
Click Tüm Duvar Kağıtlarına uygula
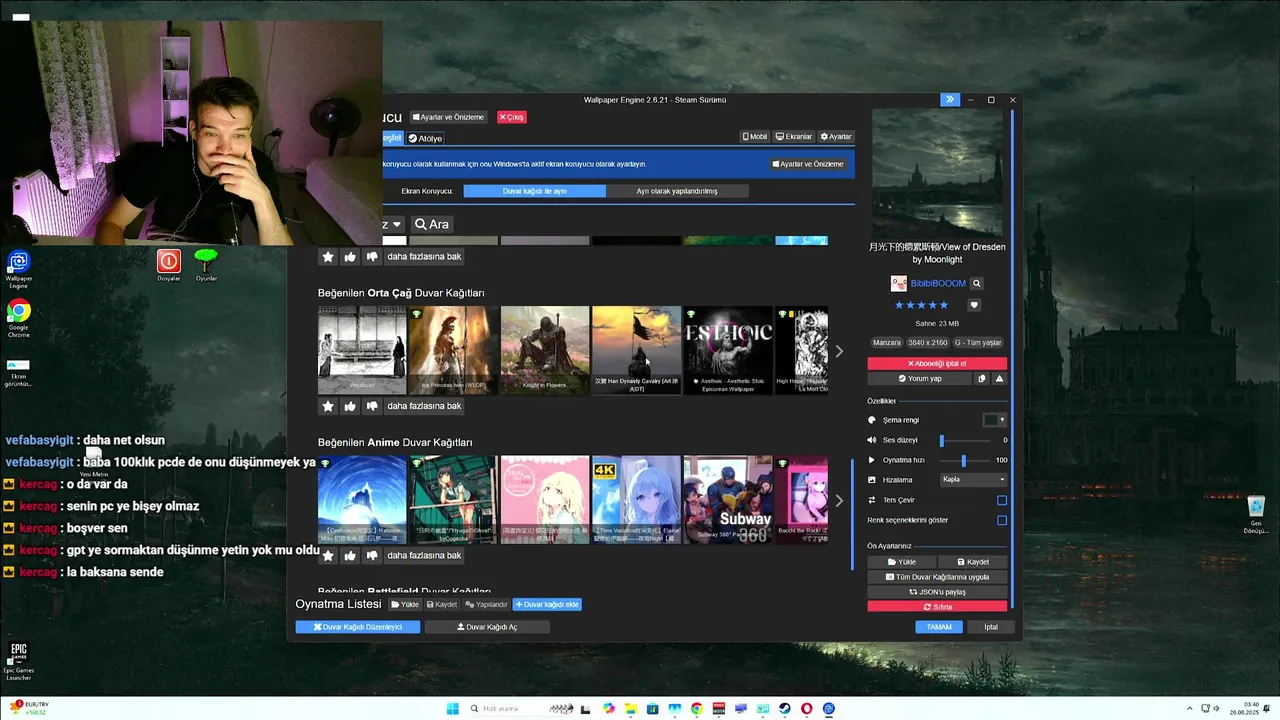point(937,577)
